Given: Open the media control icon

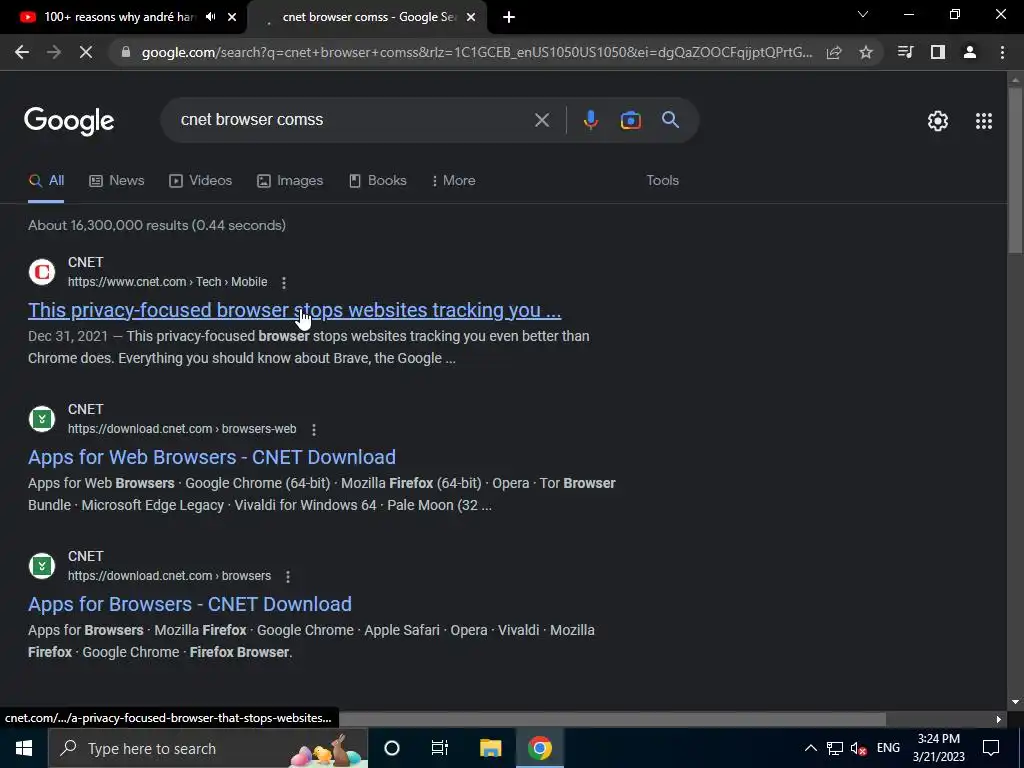Looking at the screenshot, I should pyautogui.click(x=905, y=52).
